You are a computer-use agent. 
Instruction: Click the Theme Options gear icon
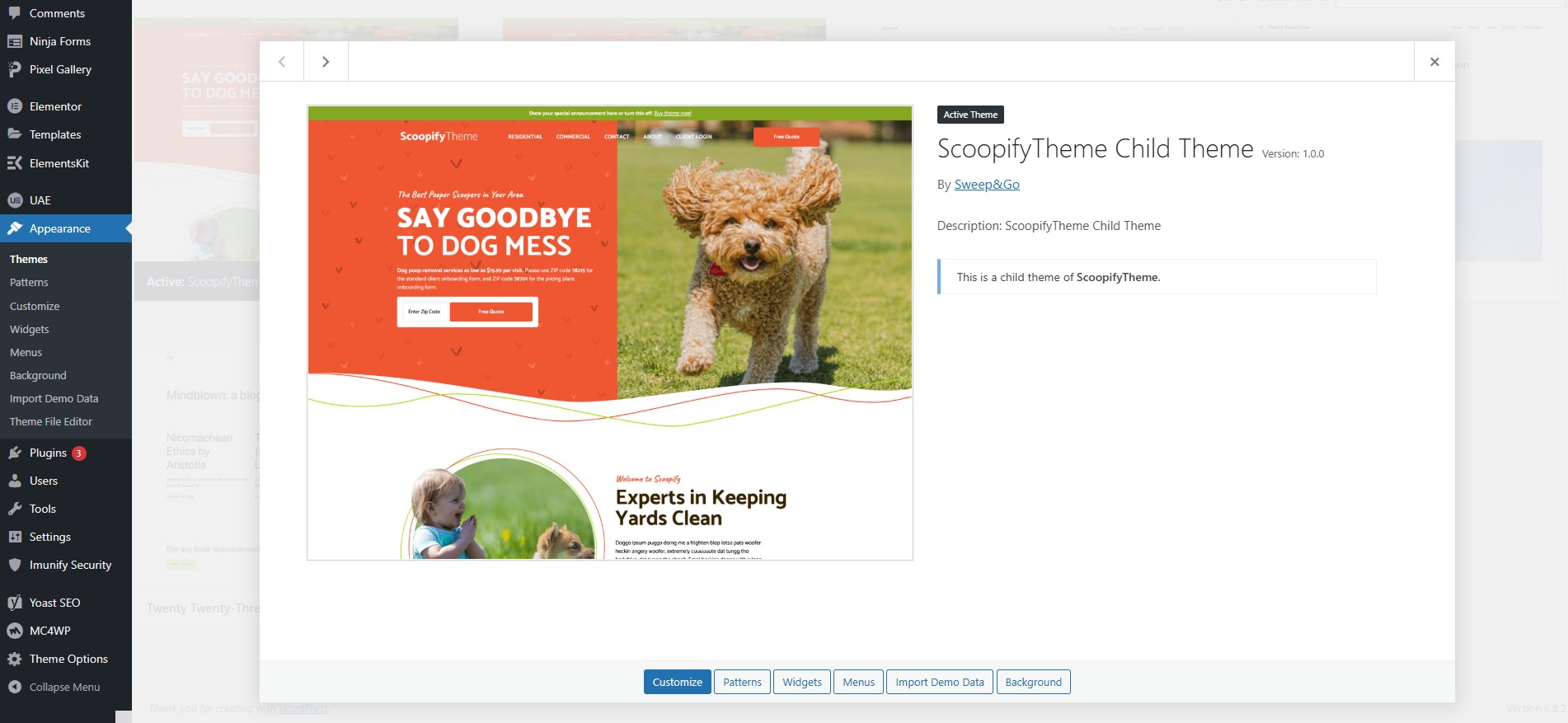[15, 659]
